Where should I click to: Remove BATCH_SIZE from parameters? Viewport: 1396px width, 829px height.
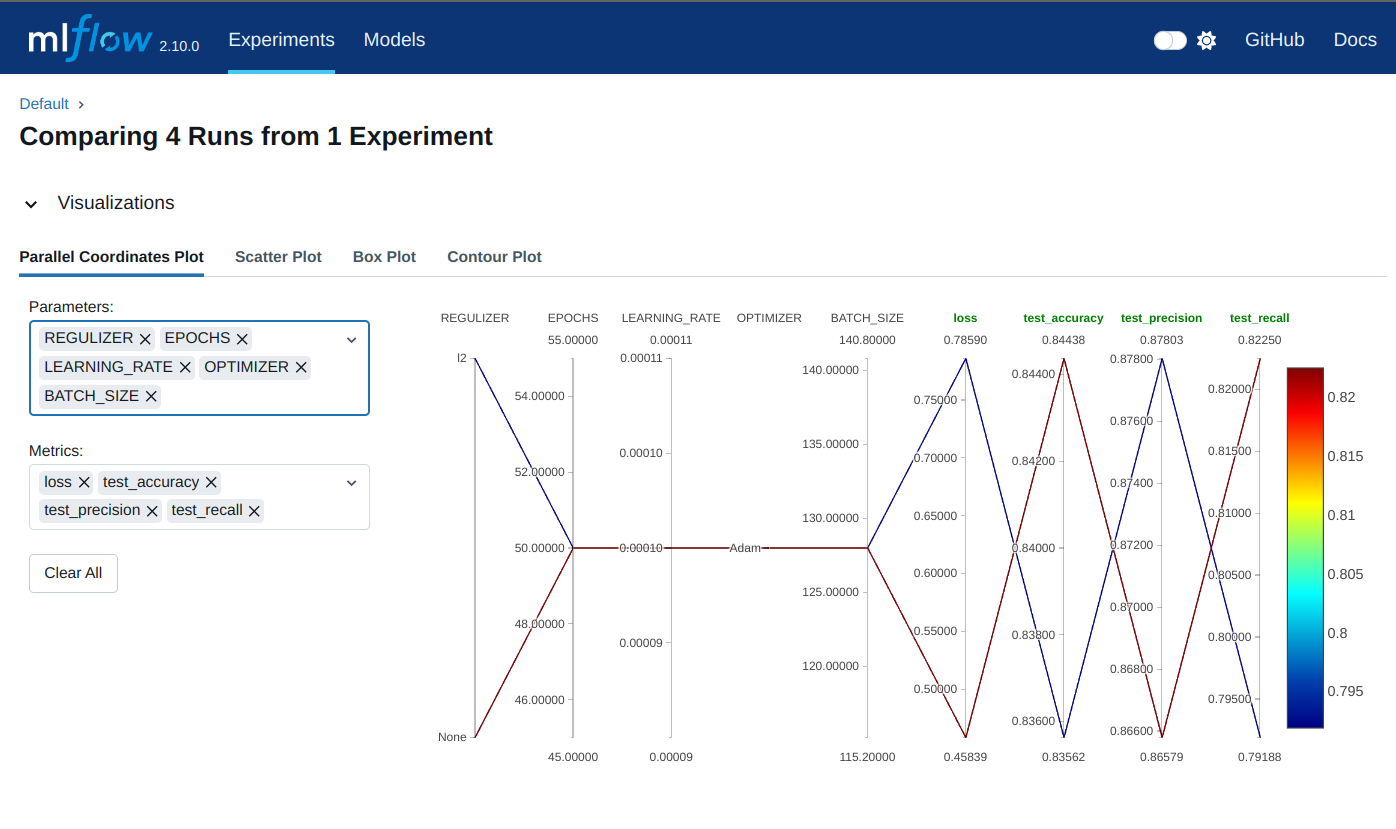click(151, 397)
